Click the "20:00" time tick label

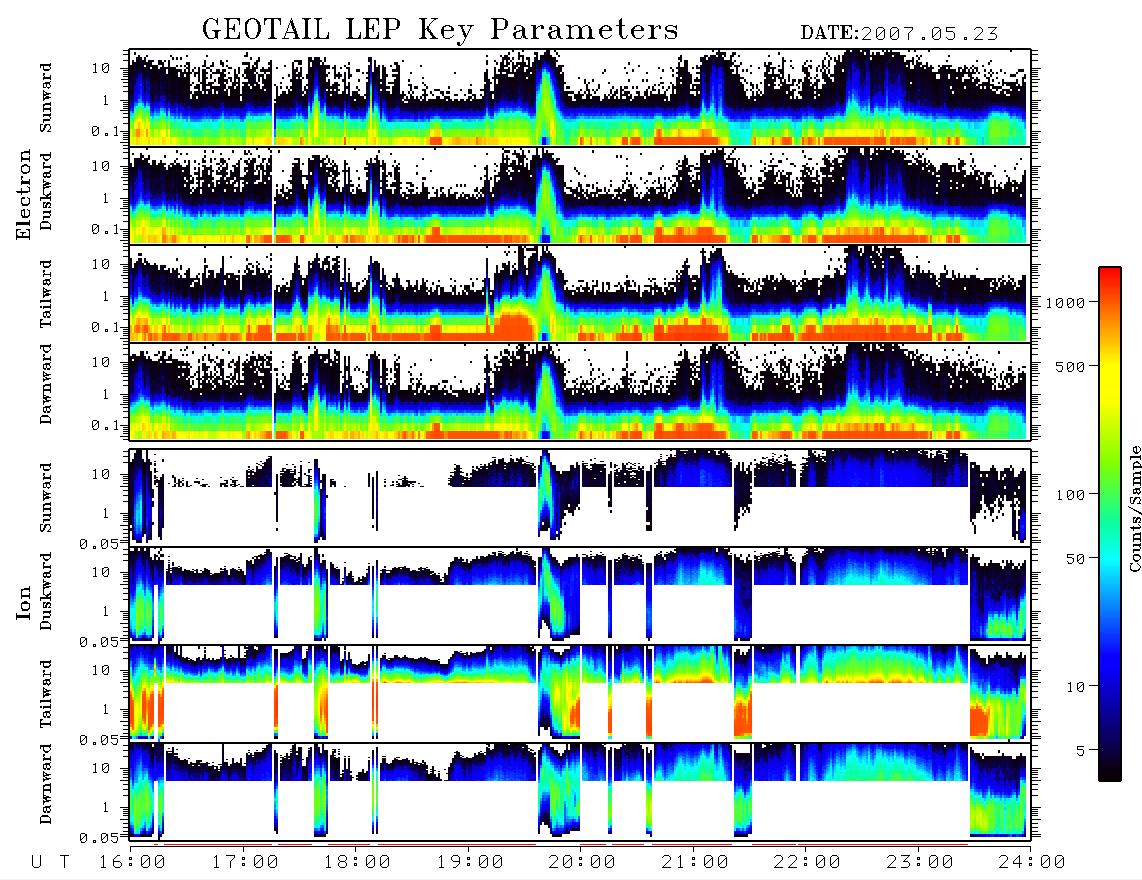[582, 862]
